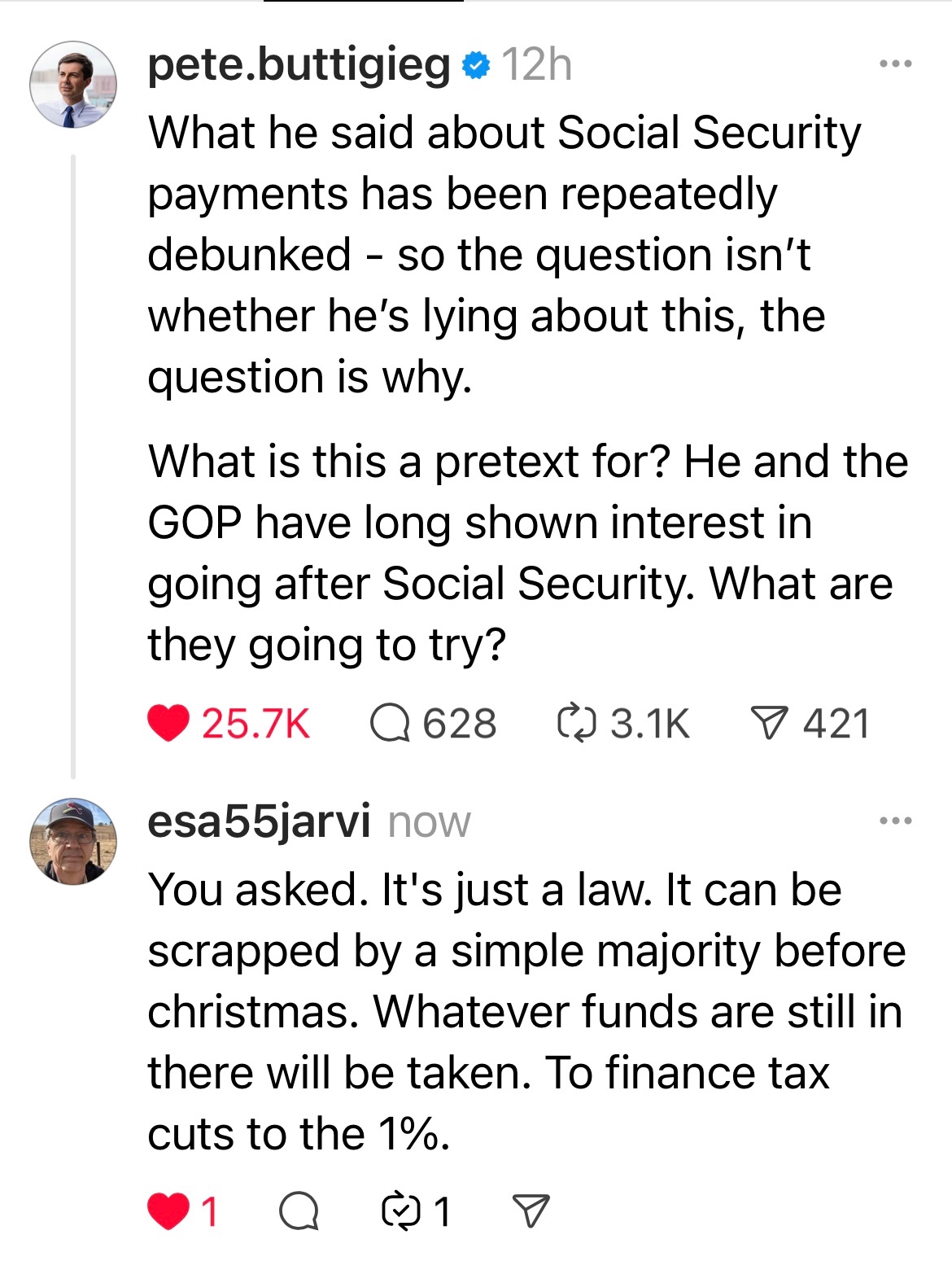Unlike esa55jarvi's reply via the red heart

168,1211
